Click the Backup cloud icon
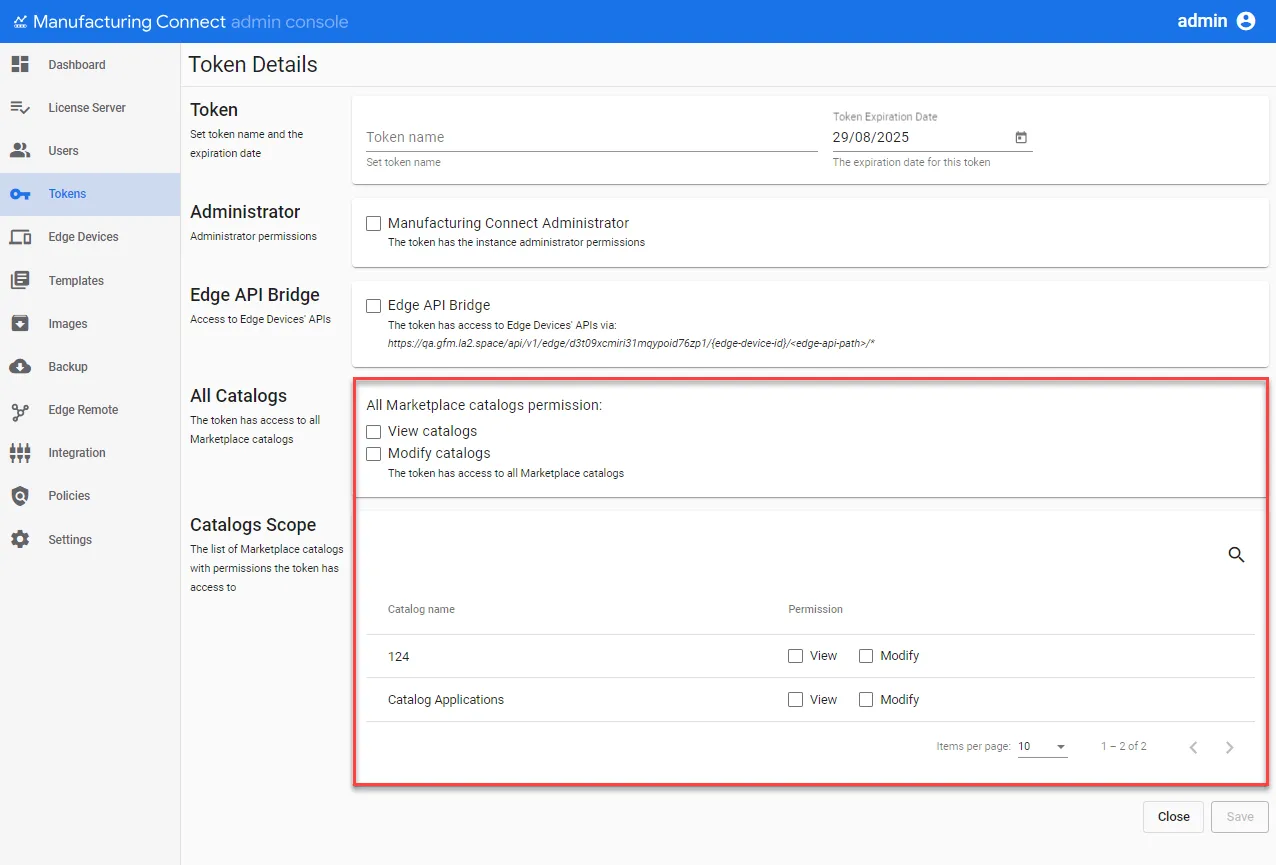Image resolution: width=1276 pixels, height=865 pixels. [x=20, y=367]
